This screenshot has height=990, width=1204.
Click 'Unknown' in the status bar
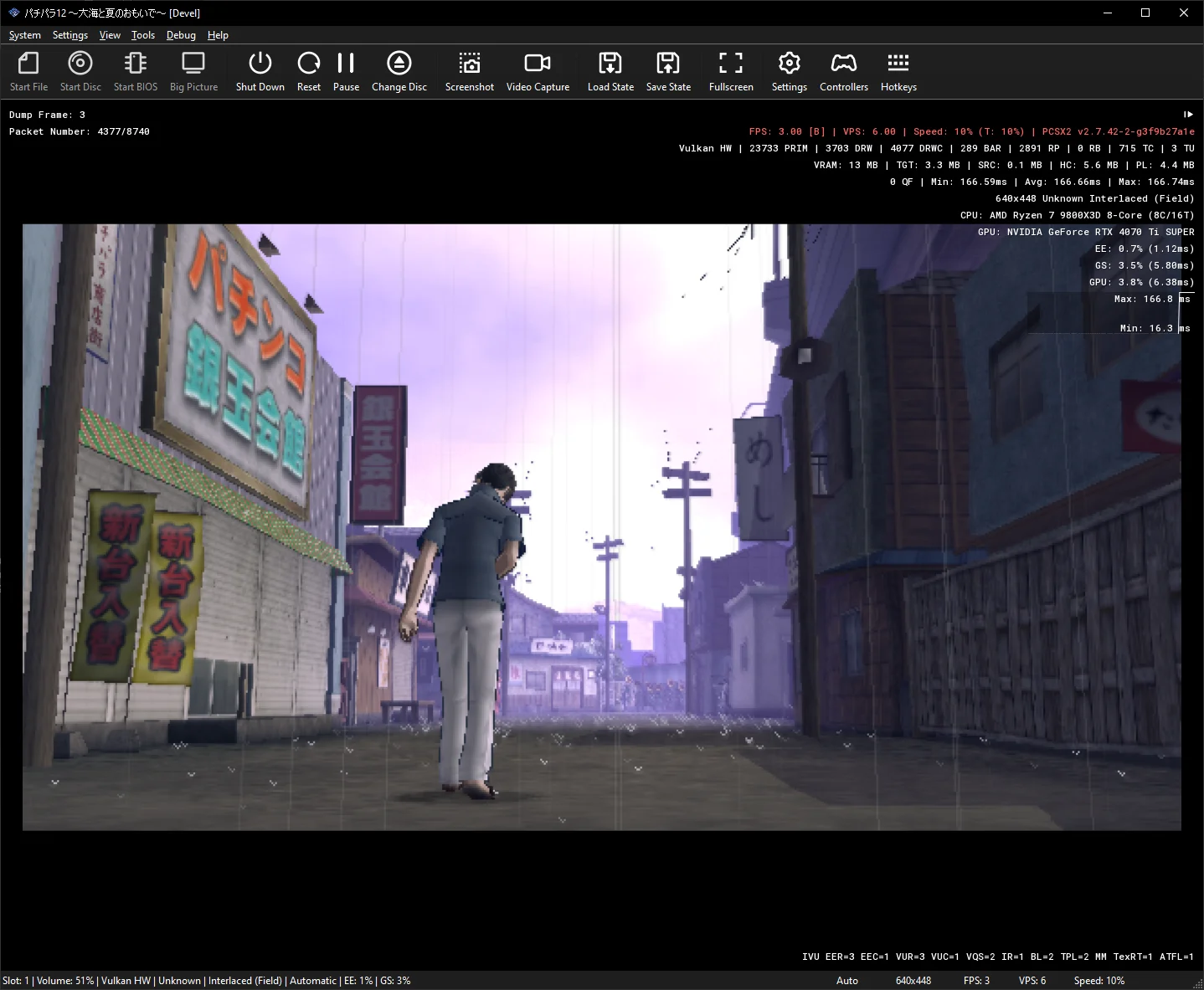click(x=180, y=981)
